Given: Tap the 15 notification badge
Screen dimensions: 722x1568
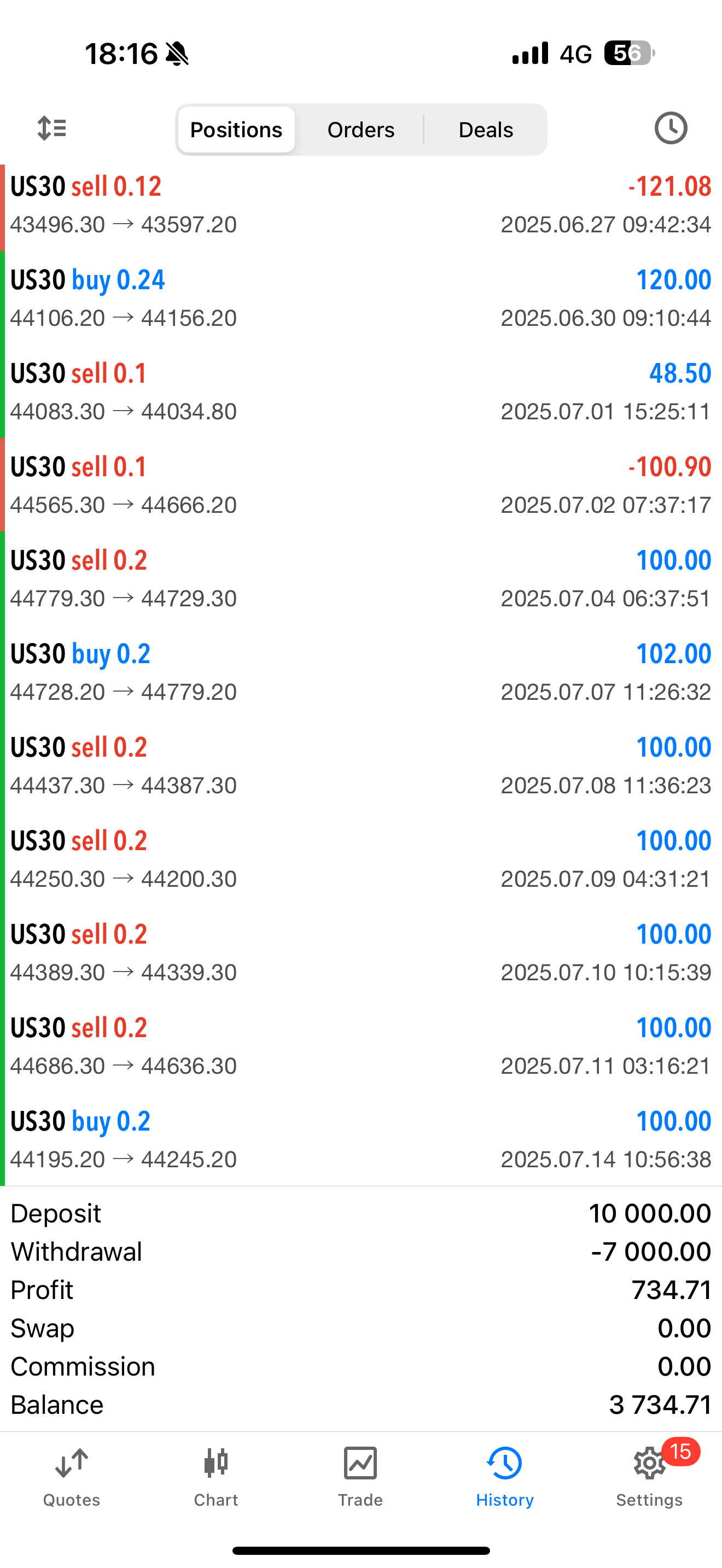Looking at the screenshot, I should [680, 1452].
